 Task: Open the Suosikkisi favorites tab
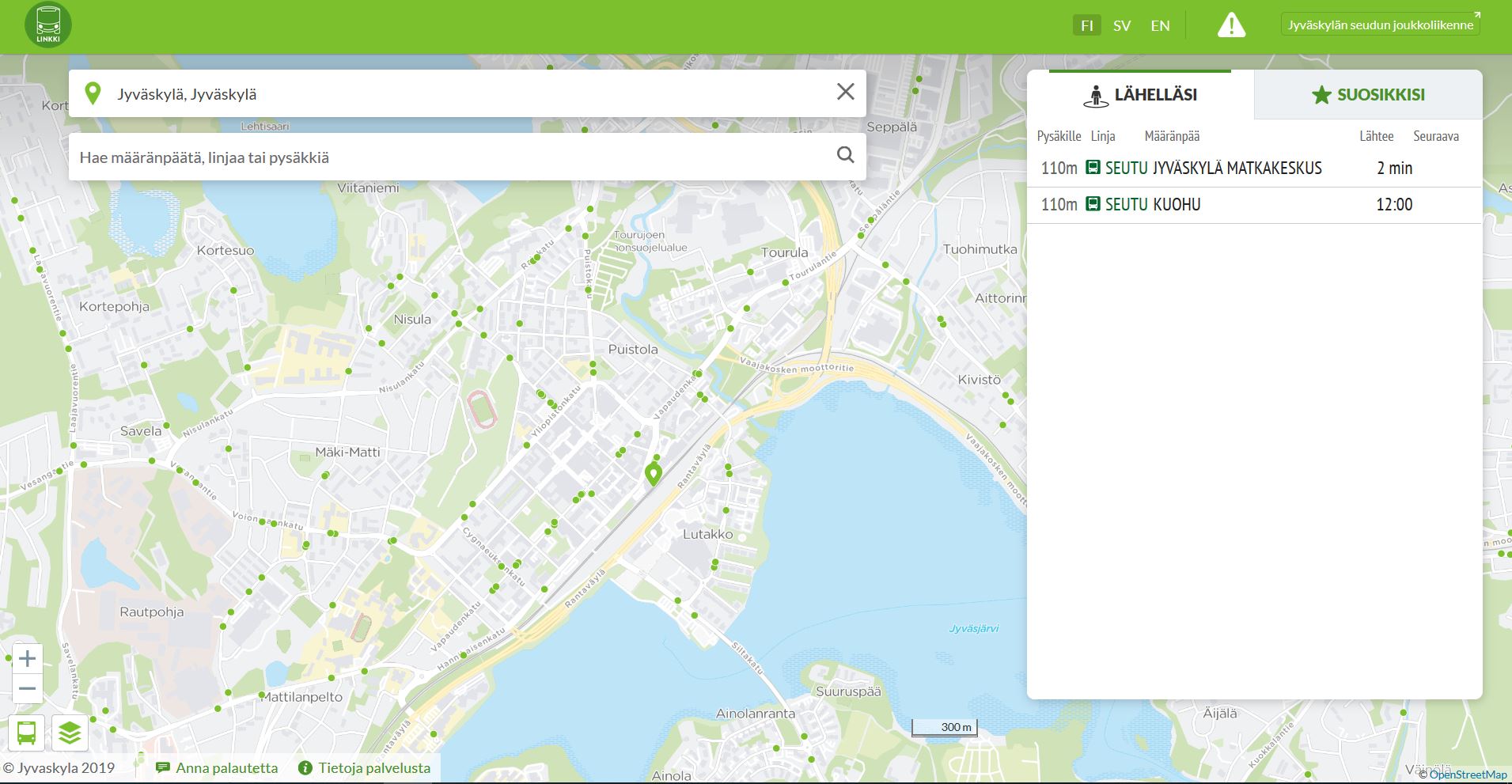1367,95
